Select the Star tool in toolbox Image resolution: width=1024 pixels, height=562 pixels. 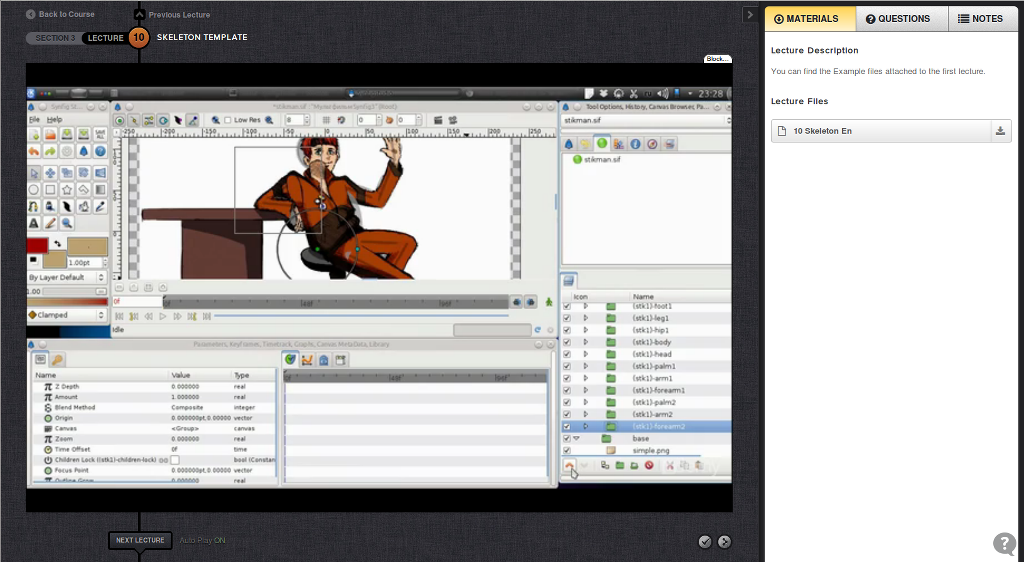pos(67,189)
